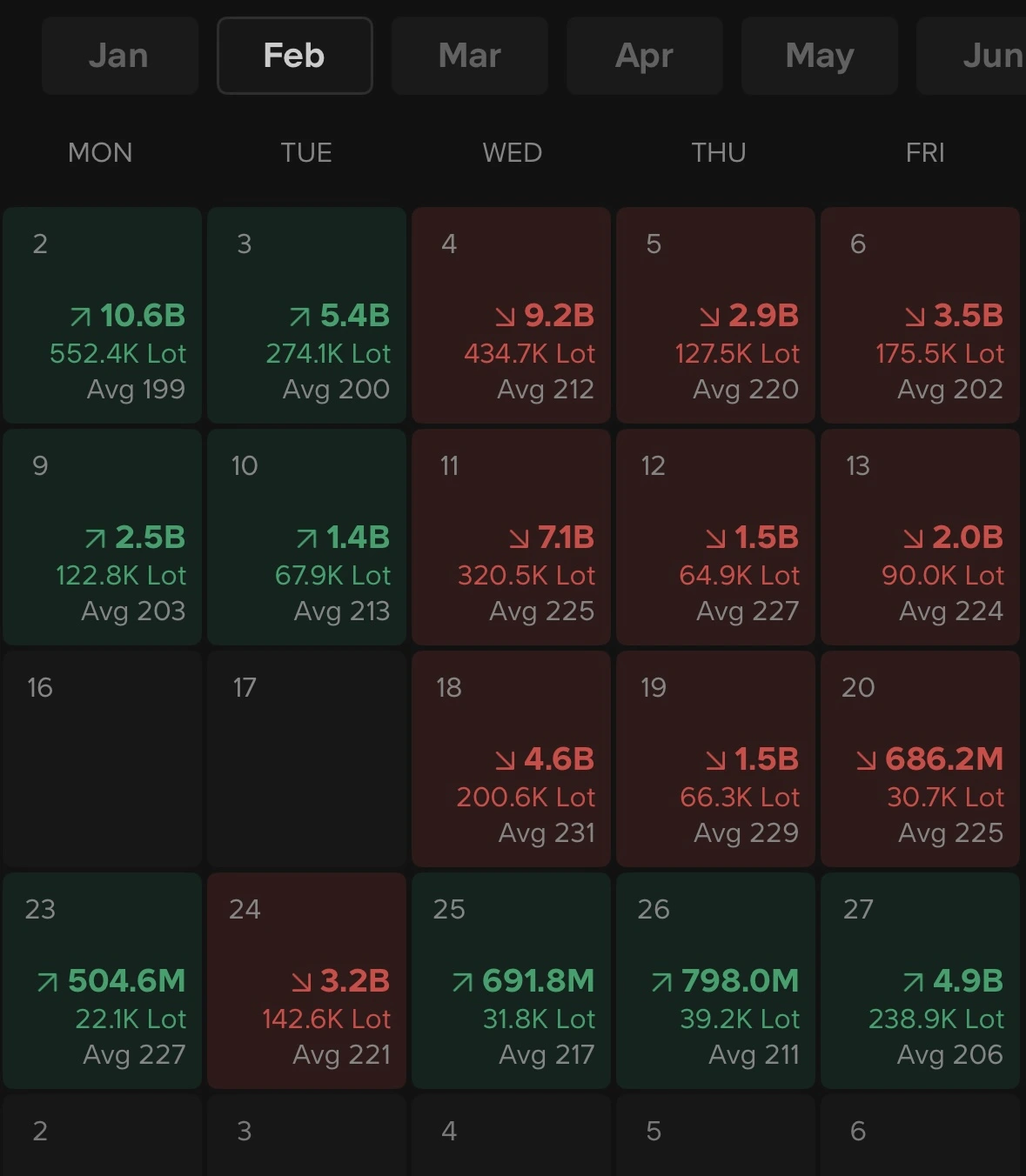Click the down arrow beside 686.2M
The image size is (1026, 1176).
click(x=866, y=760)
